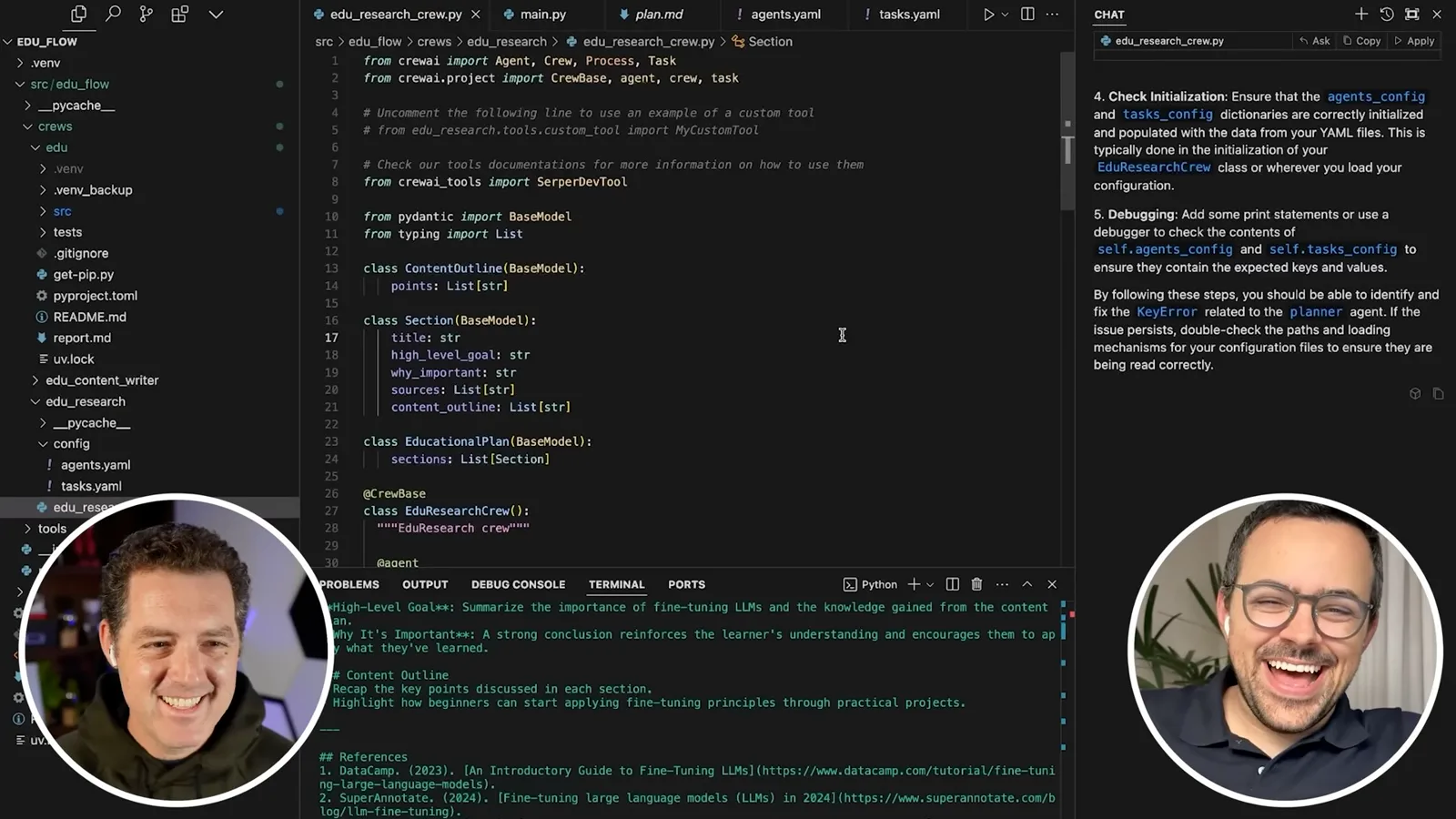Collapse the config folder
The height and width of the screenshot is (819, 1456).
[x=43, y=444]
